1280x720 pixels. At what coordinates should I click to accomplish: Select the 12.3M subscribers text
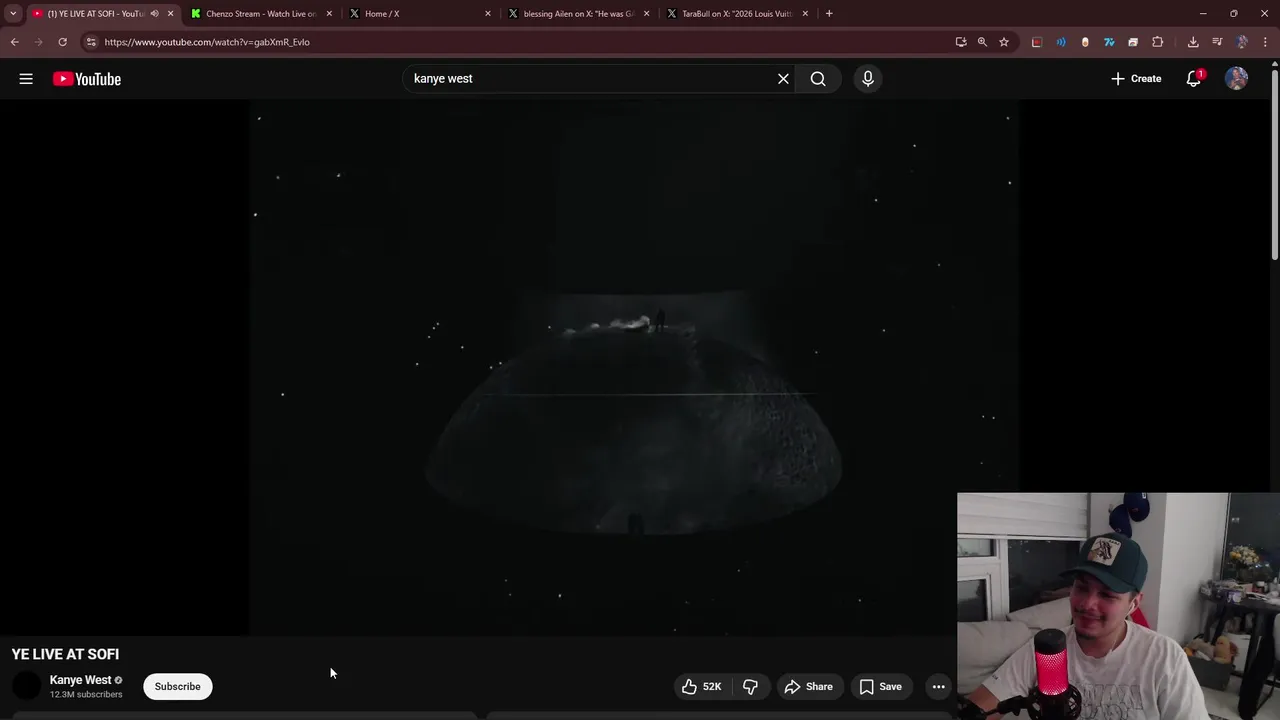click(86, 695)
